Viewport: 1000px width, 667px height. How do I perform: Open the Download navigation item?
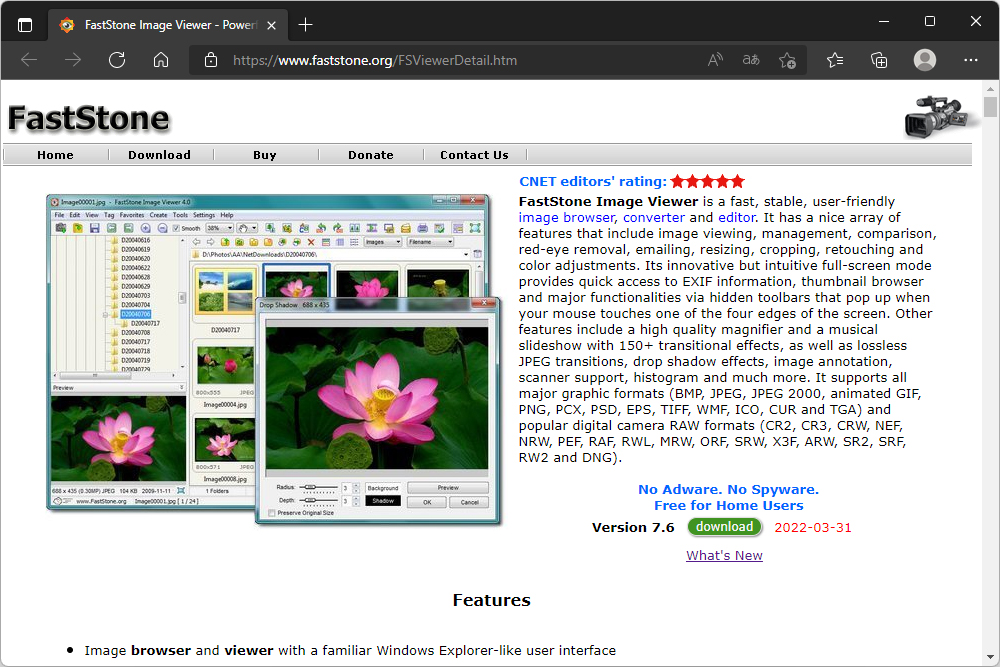pos(159,155)
